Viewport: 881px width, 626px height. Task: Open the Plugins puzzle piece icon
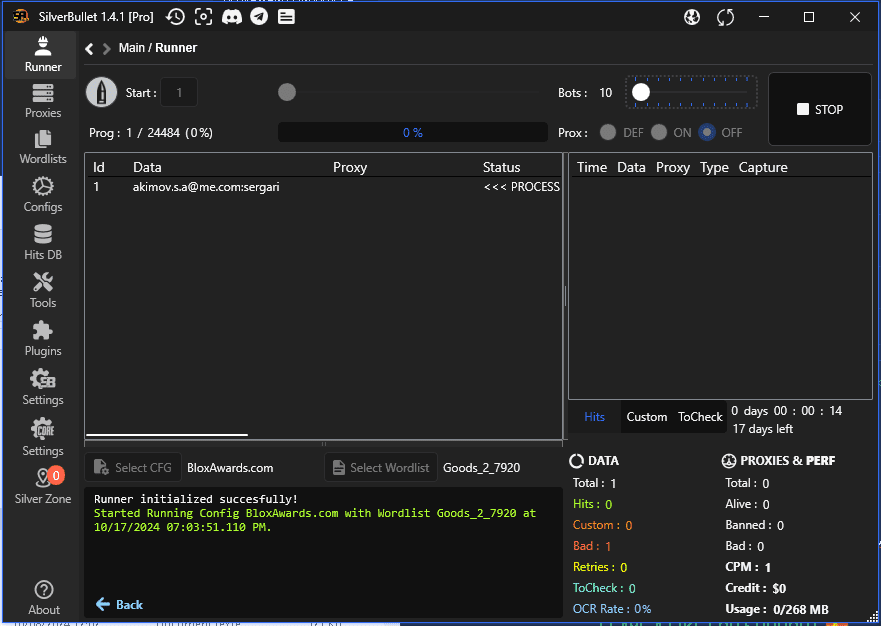click(x=43, y=339)
